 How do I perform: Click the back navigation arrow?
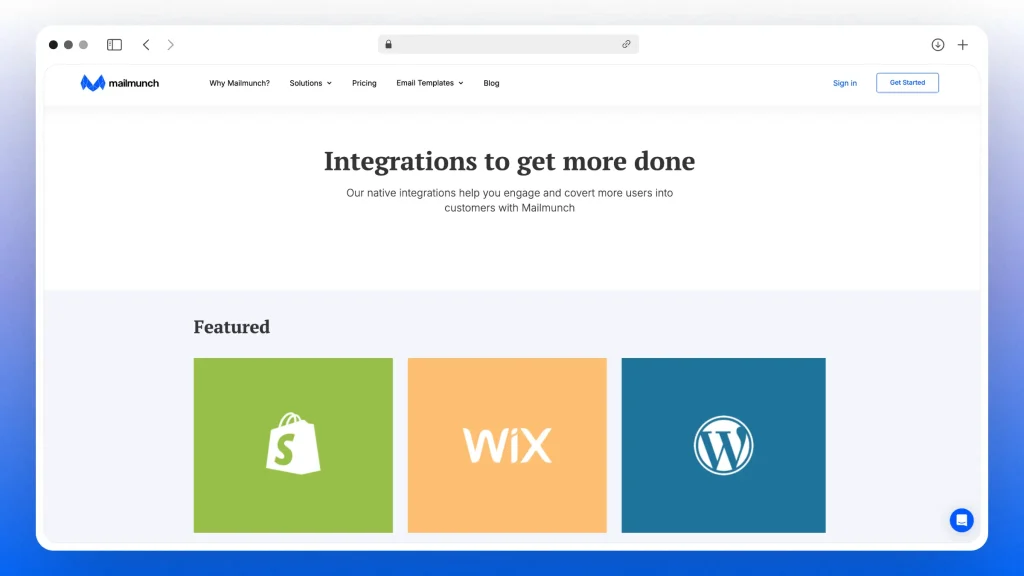coord(146,44)
